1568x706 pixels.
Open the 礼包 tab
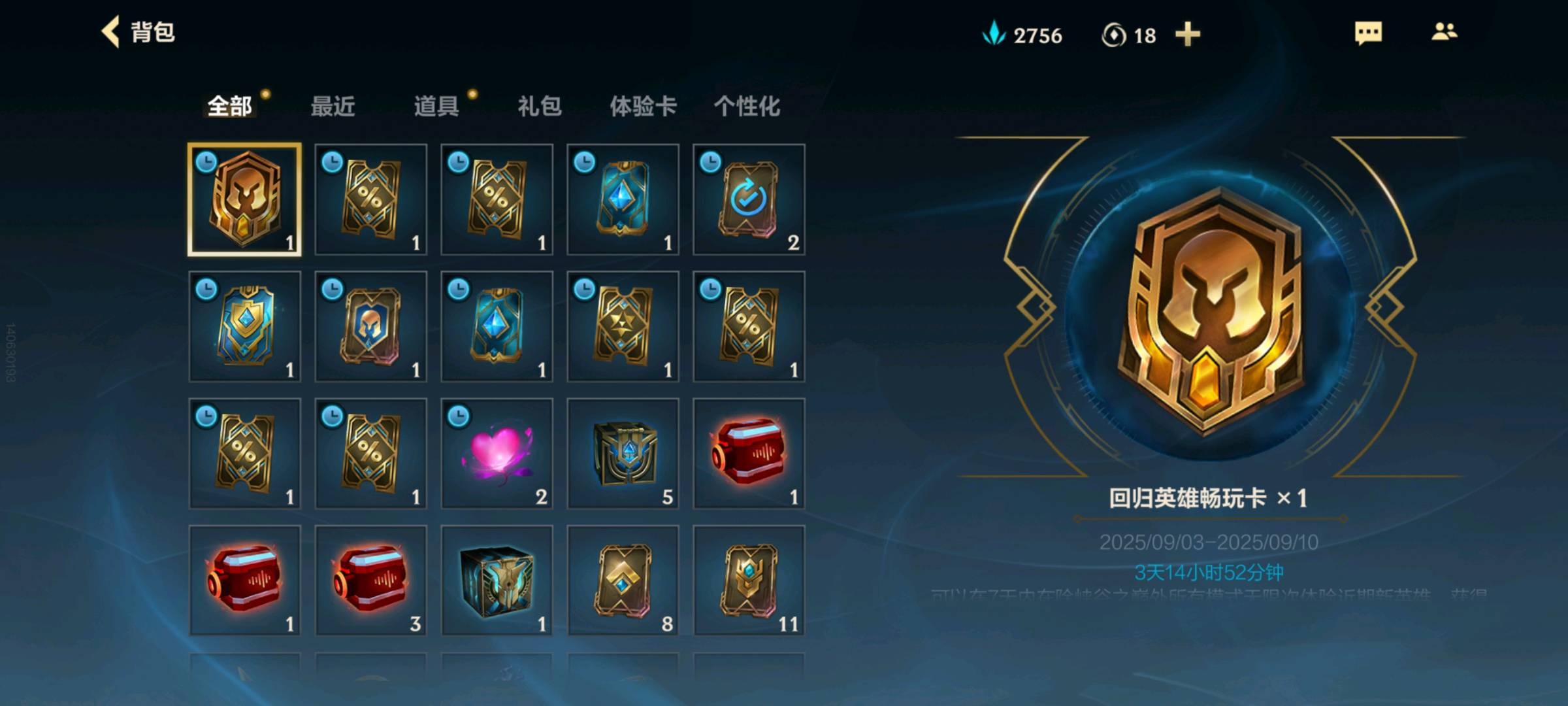coord(540,106)
